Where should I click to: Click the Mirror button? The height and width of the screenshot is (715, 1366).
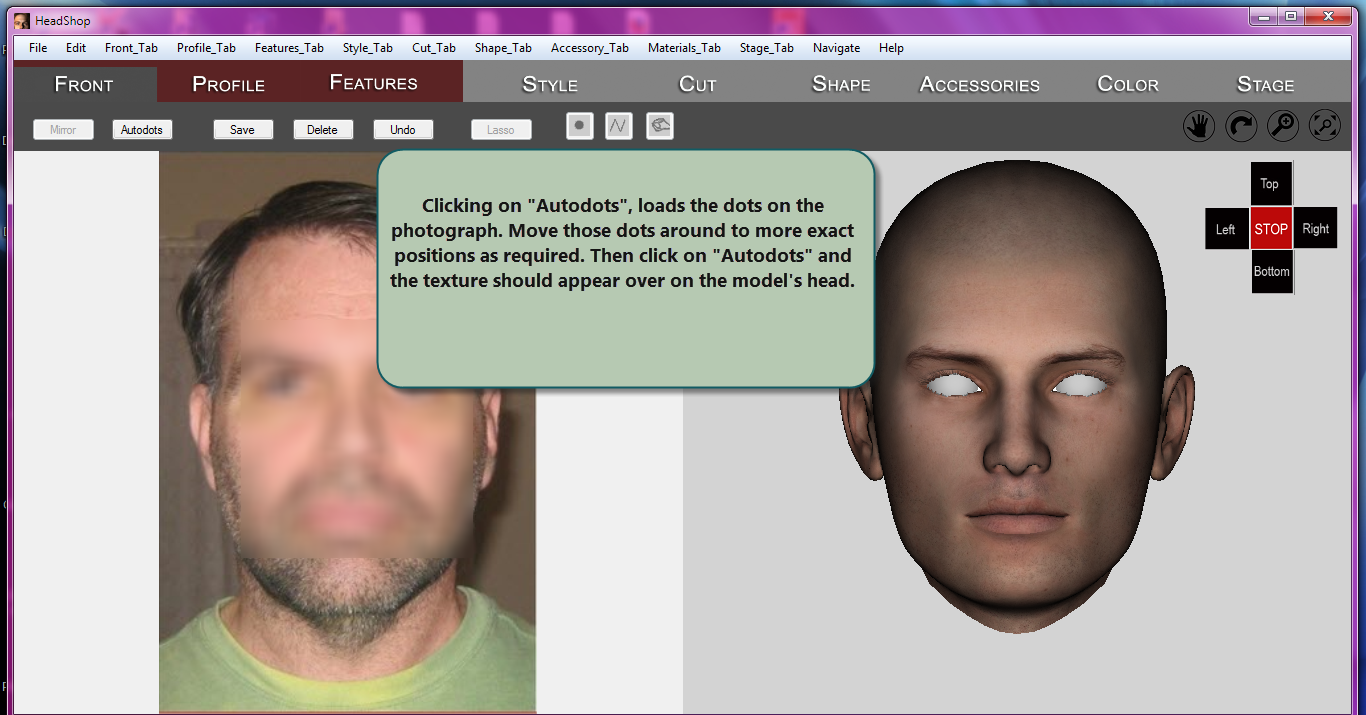[63, 130]
